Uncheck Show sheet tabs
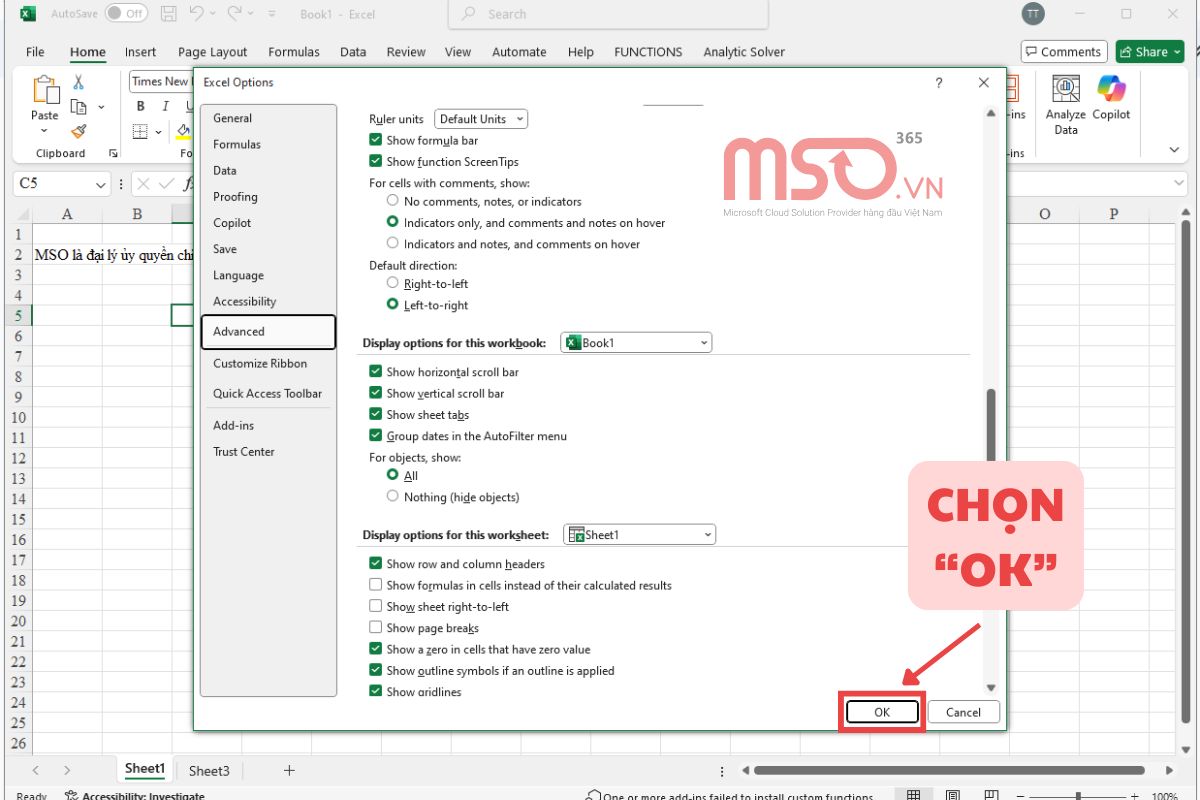1200x800 pixels. (x=376, y=414)
